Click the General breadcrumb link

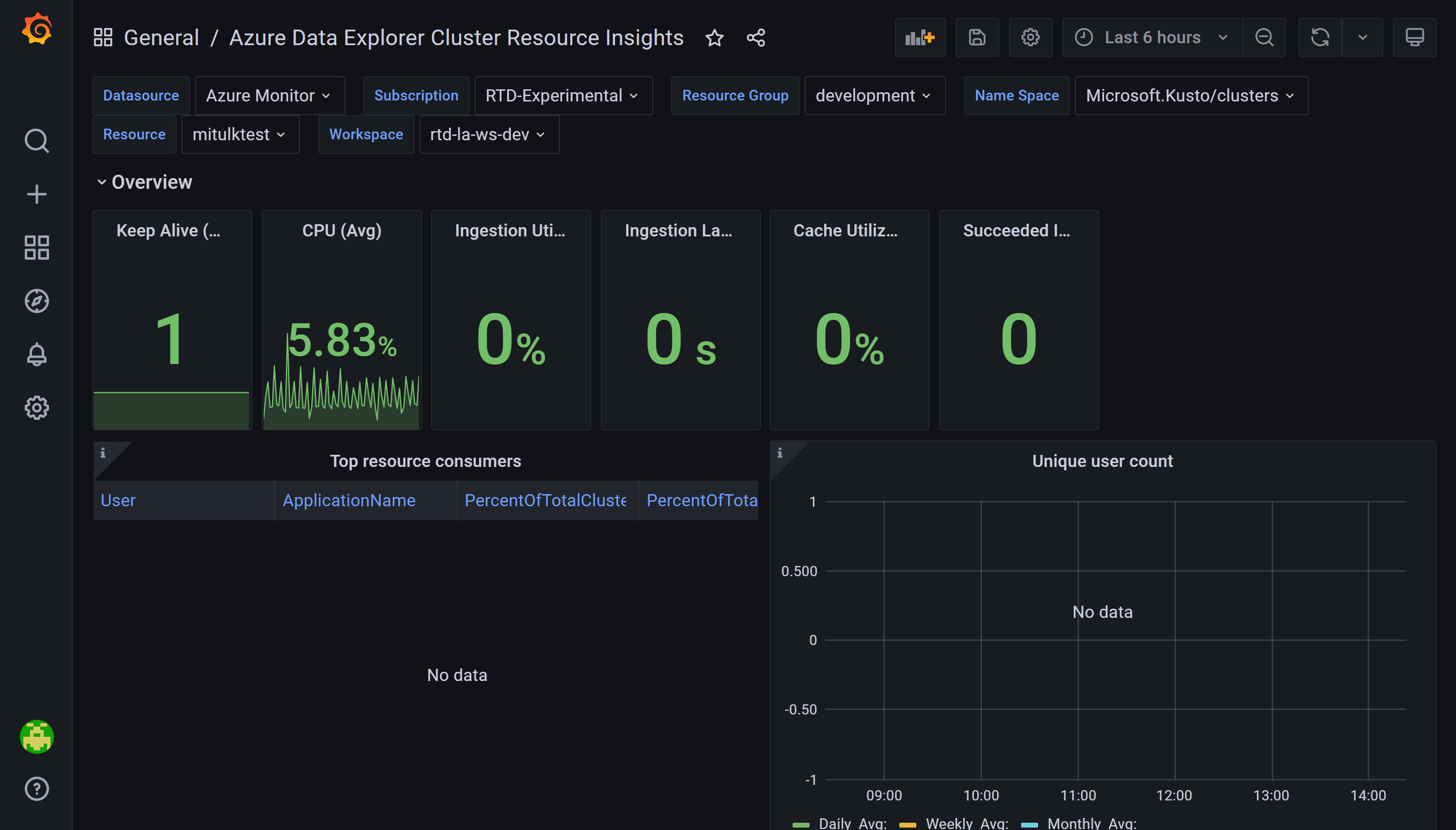(x=161, y=38)
